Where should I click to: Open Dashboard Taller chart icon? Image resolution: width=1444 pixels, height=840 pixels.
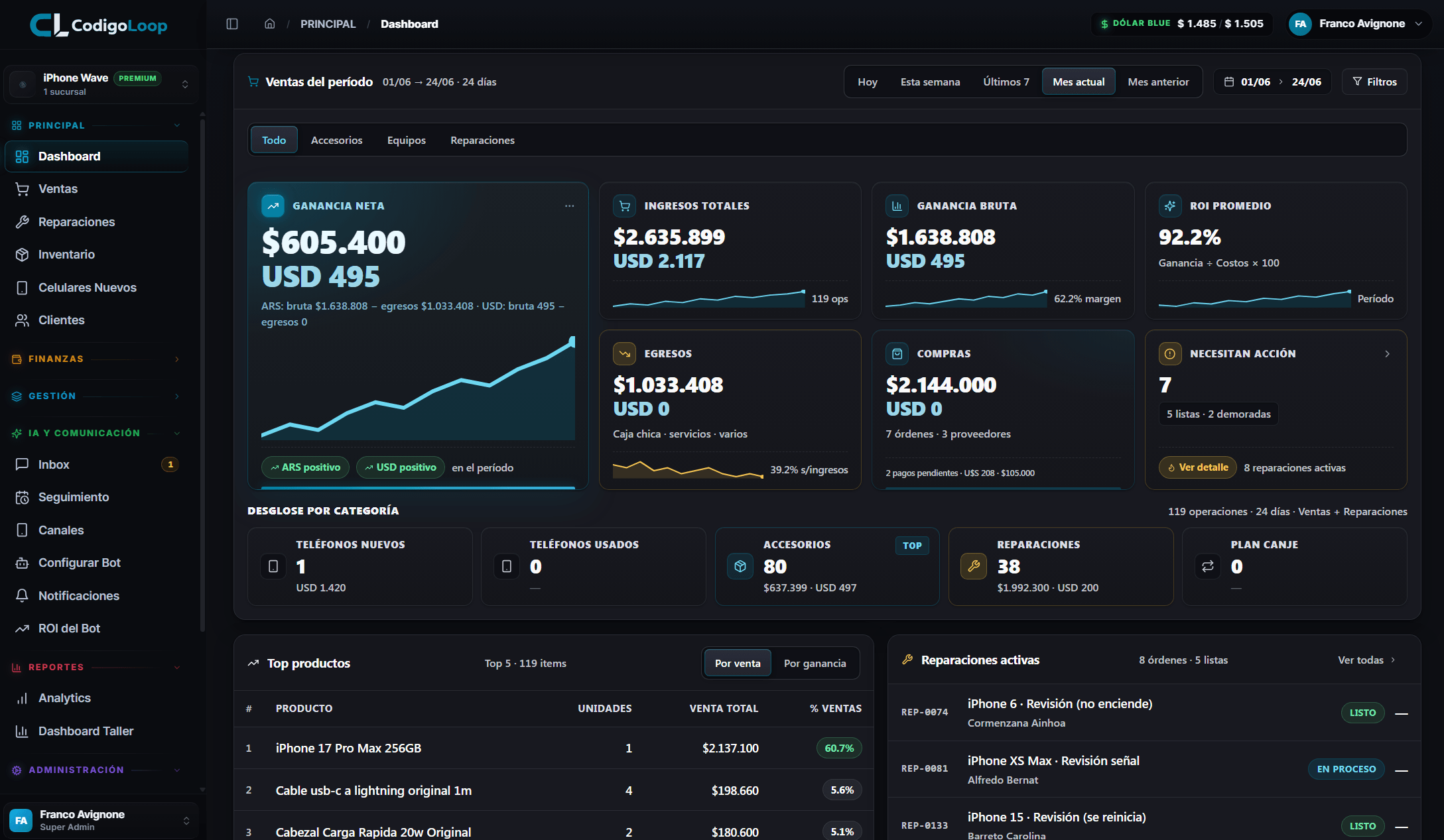22,731
